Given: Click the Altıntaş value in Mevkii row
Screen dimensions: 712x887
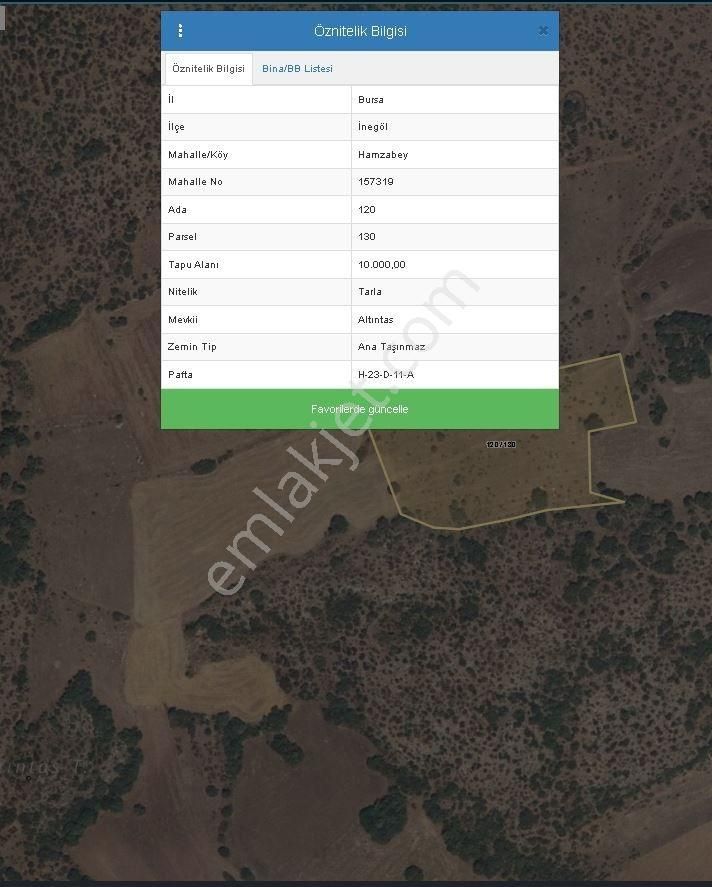Looking at the screenshot, I should (376, 320).
